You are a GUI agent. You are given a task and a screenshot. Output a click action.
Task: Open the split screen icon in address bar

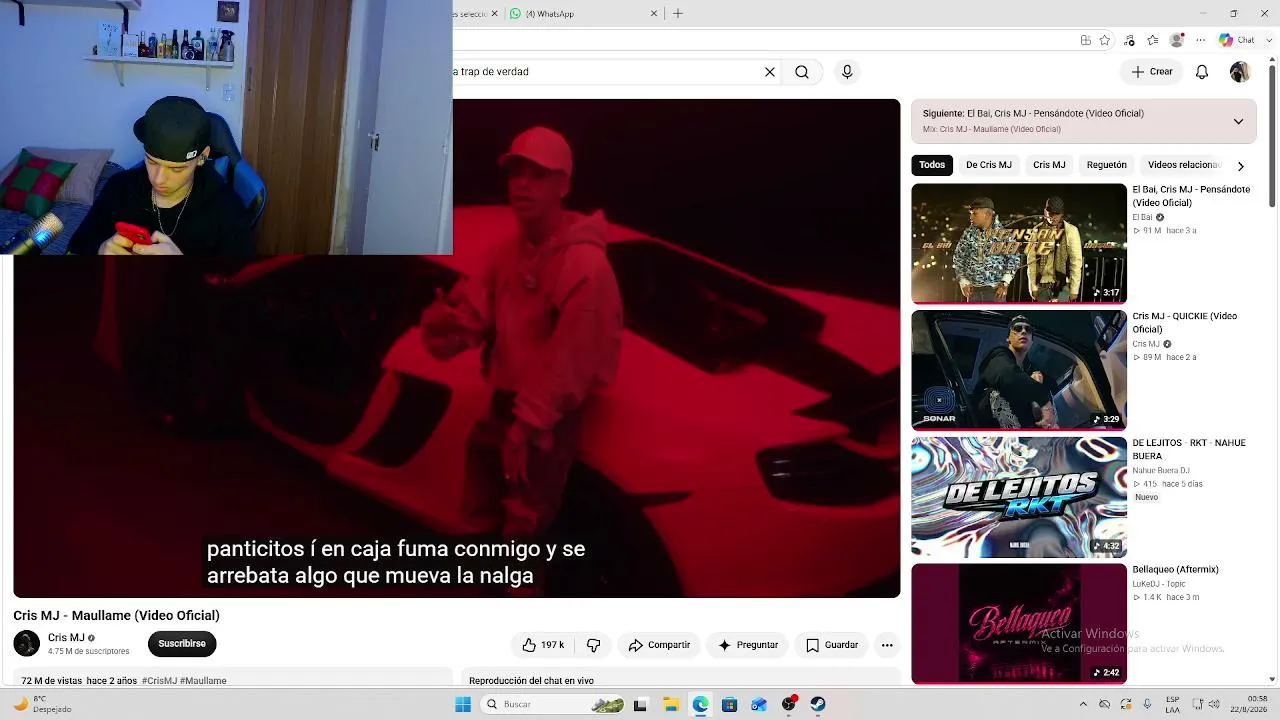1086,40
